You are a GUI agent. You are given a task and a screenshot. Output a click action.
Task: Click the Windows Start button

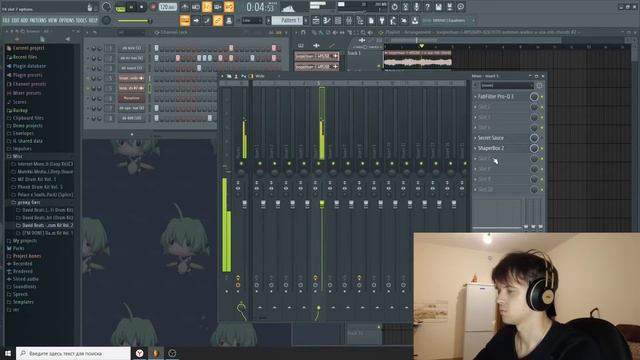click(8, 353)
